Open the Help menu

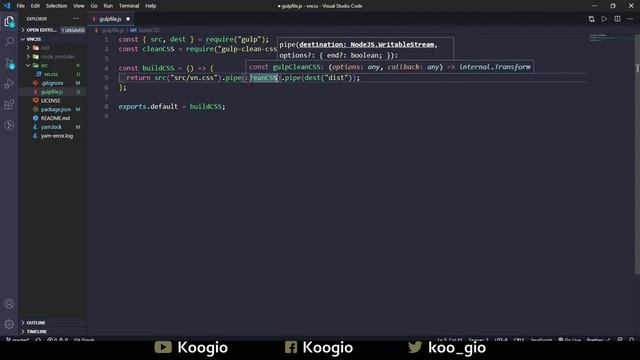click(151, 6)
